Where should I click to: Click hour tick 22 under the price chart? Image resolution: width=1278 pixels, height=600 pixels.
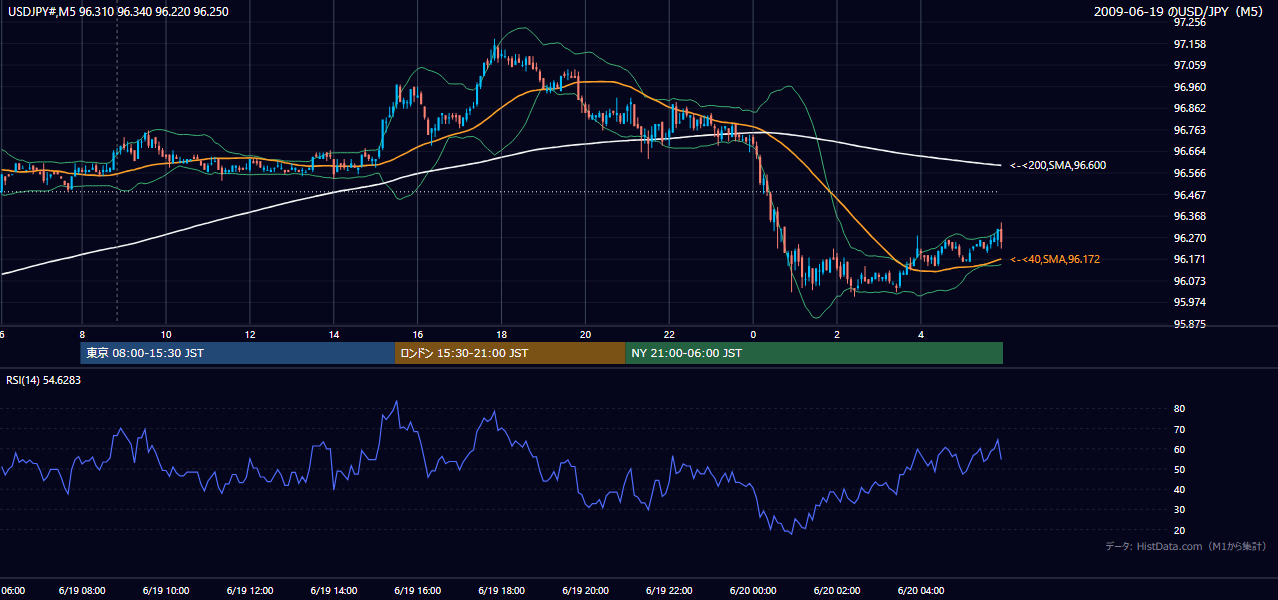point(670,335)
